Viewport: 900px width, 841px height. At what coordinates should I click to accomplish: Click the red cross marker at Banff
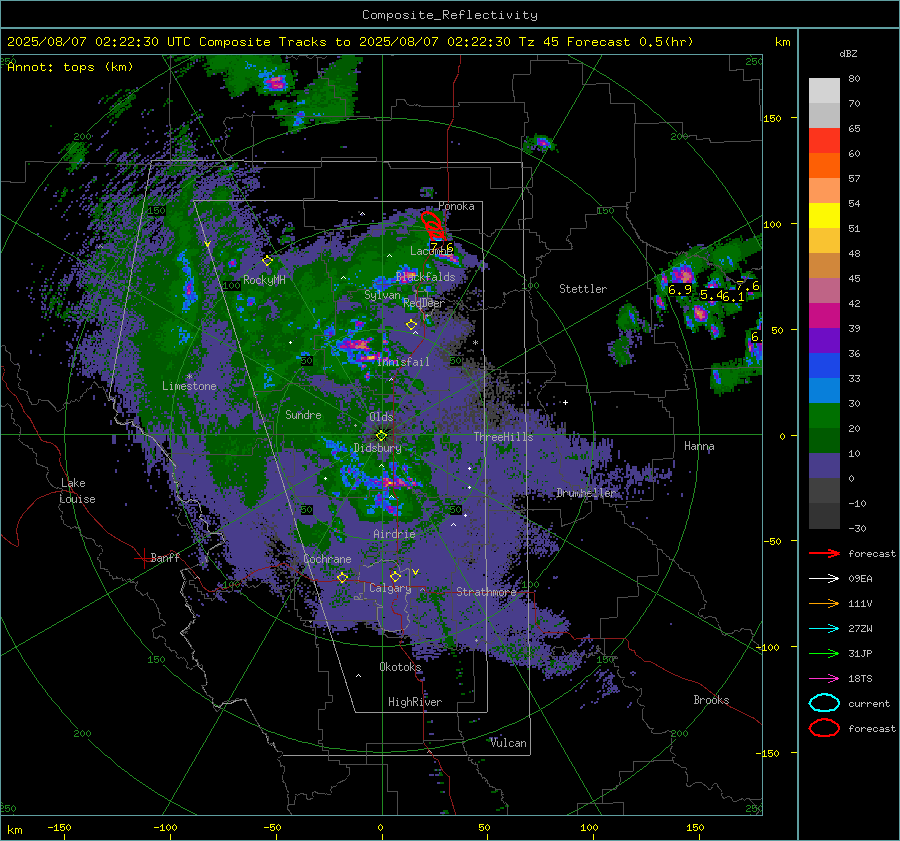(143, 558)
